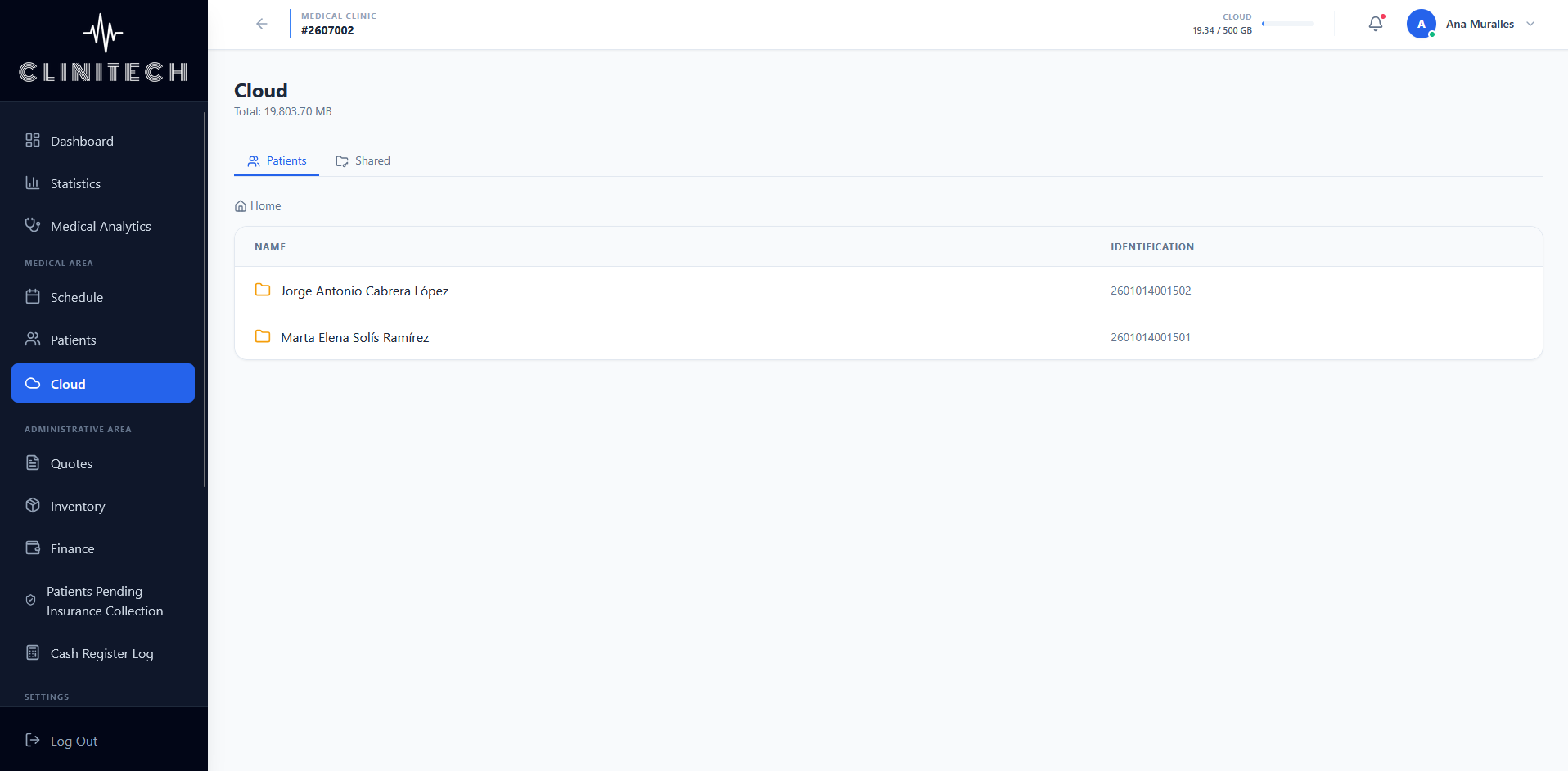1568x771 pixels.
Task: Go back using the arrow icon
Action: [x=262, y=24]
